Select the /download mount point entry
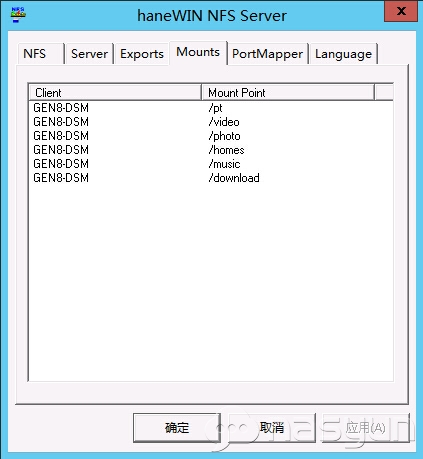 (x=234, y=178)
